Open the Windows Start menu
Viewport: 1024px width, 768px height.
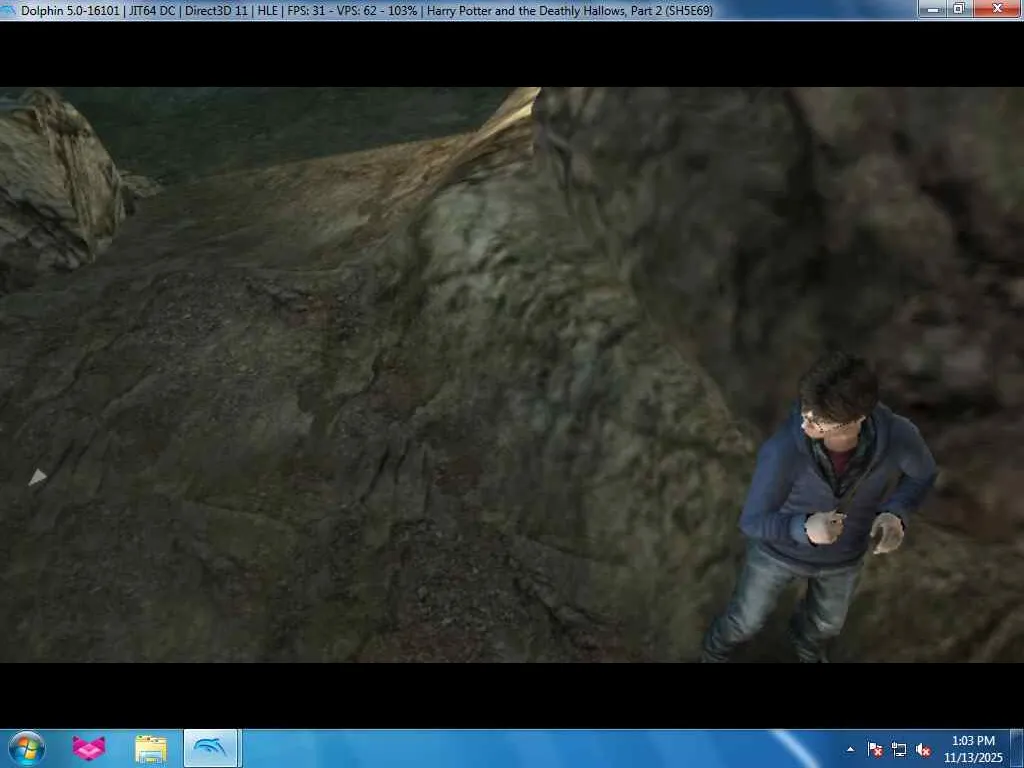click(27, 748)
